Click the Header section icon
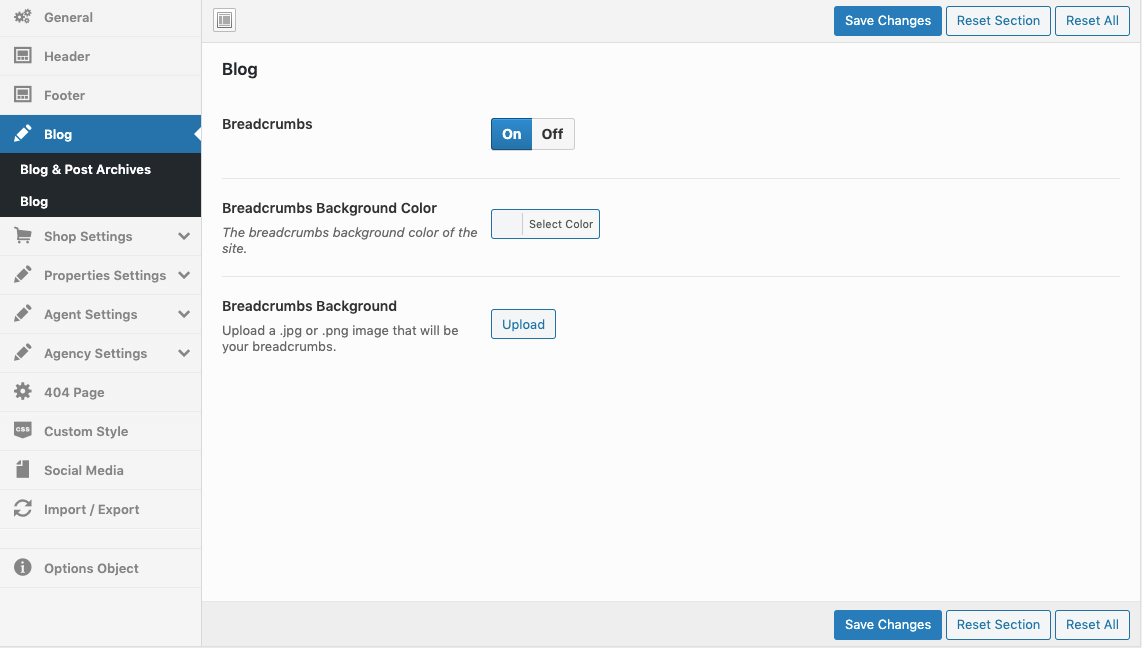 24,56
